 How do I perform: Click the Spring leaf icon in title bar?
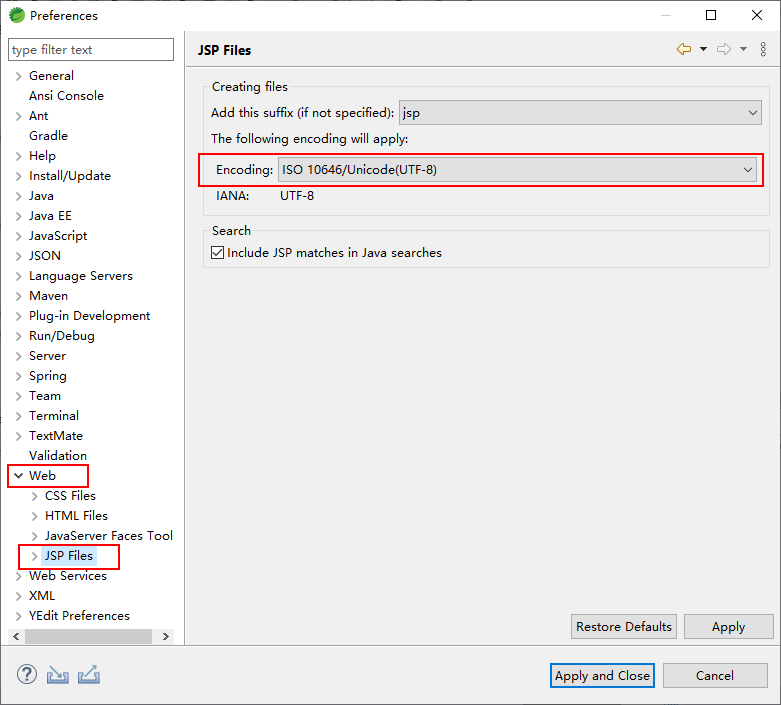coord(17,15)
